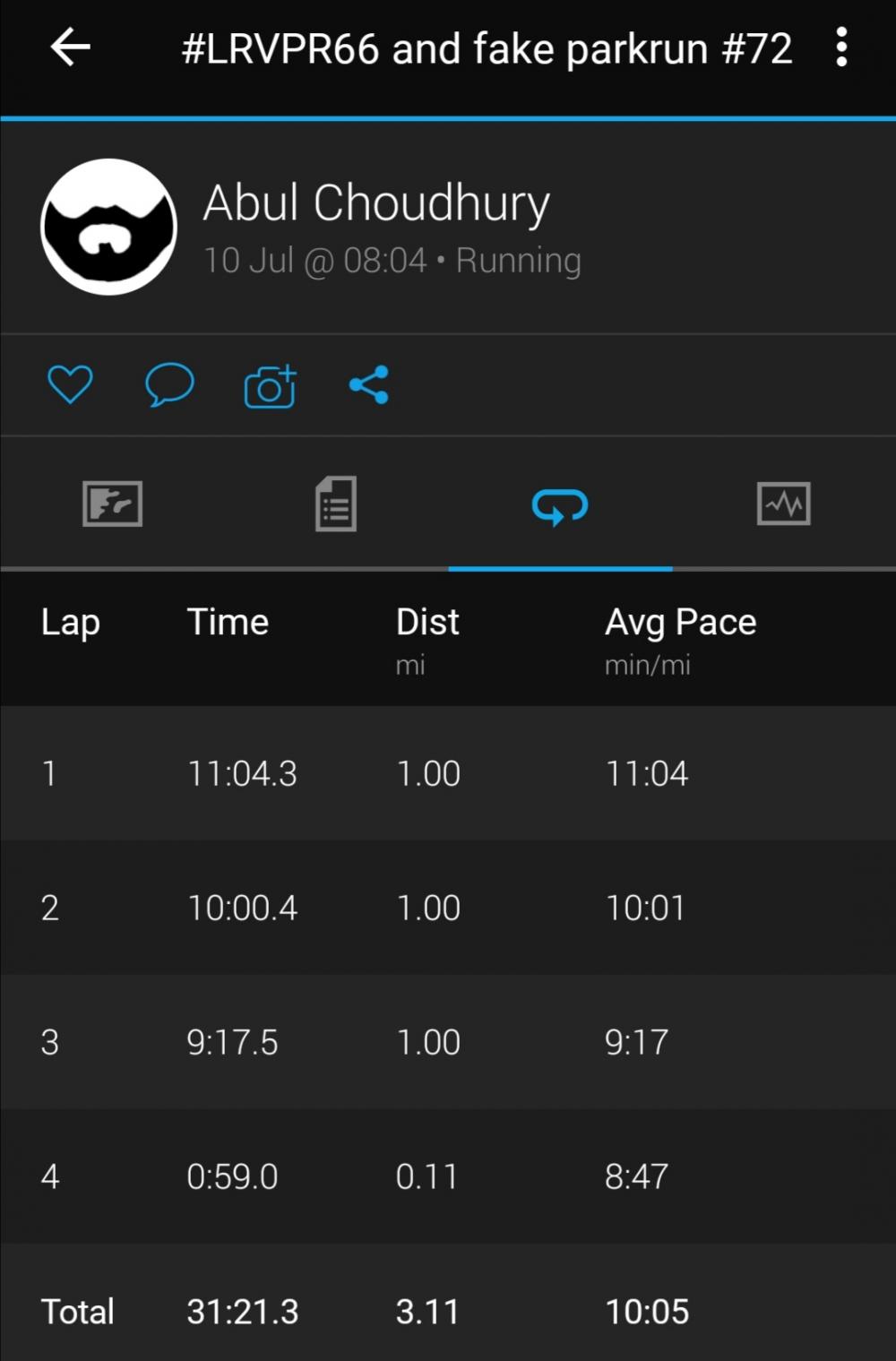Select the laps tab icon
The height and width of the screenshot is (1361, 896).
(x=560, y=506)
